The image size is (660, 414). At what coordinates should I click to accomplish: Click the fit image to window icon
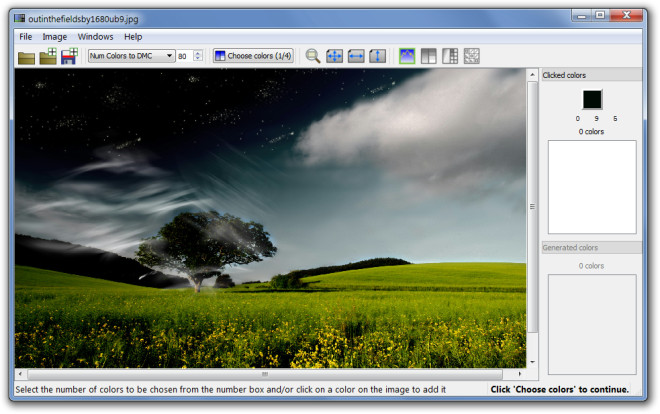335,56
